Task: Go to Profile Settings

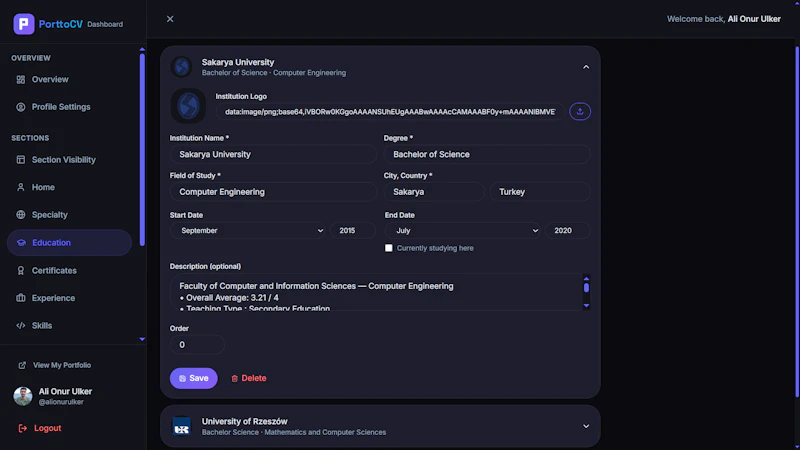Action: point(69,107)
